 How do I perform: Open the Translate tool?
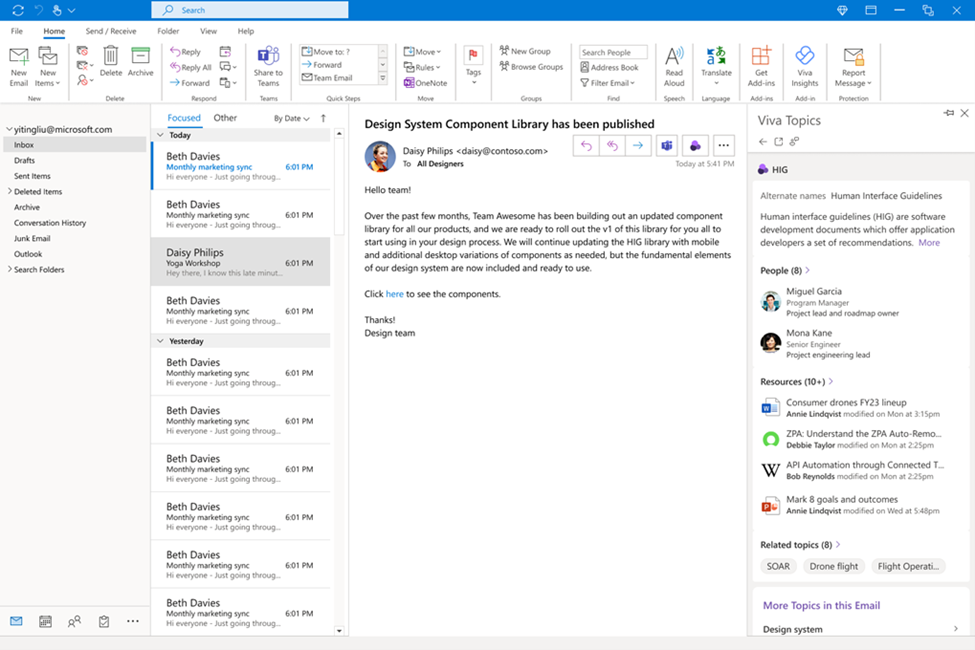(x=716, y=66)
